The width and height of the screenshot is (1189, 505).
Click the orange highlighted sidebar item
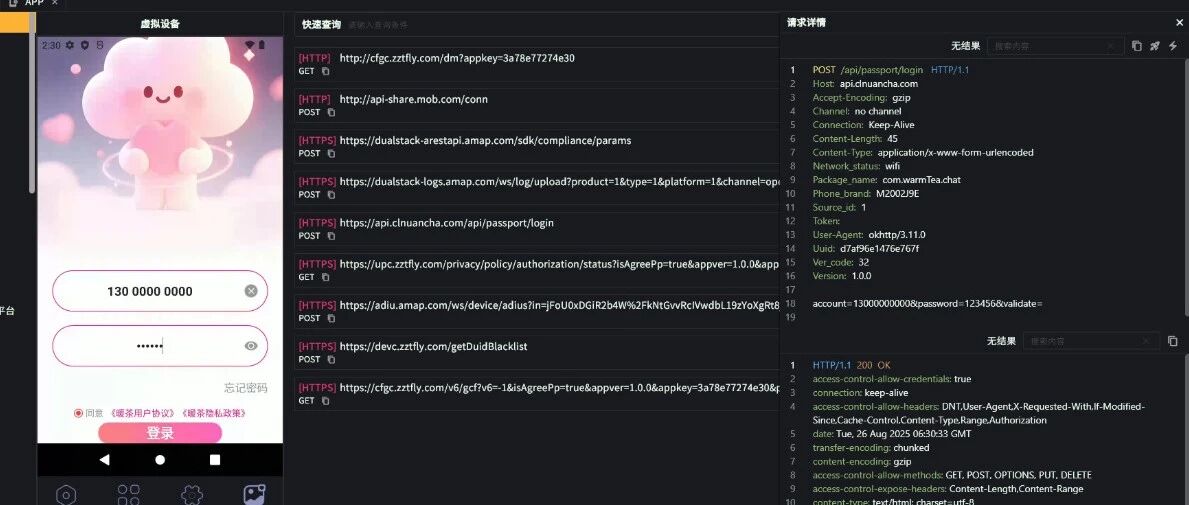(x=14, y=24)
